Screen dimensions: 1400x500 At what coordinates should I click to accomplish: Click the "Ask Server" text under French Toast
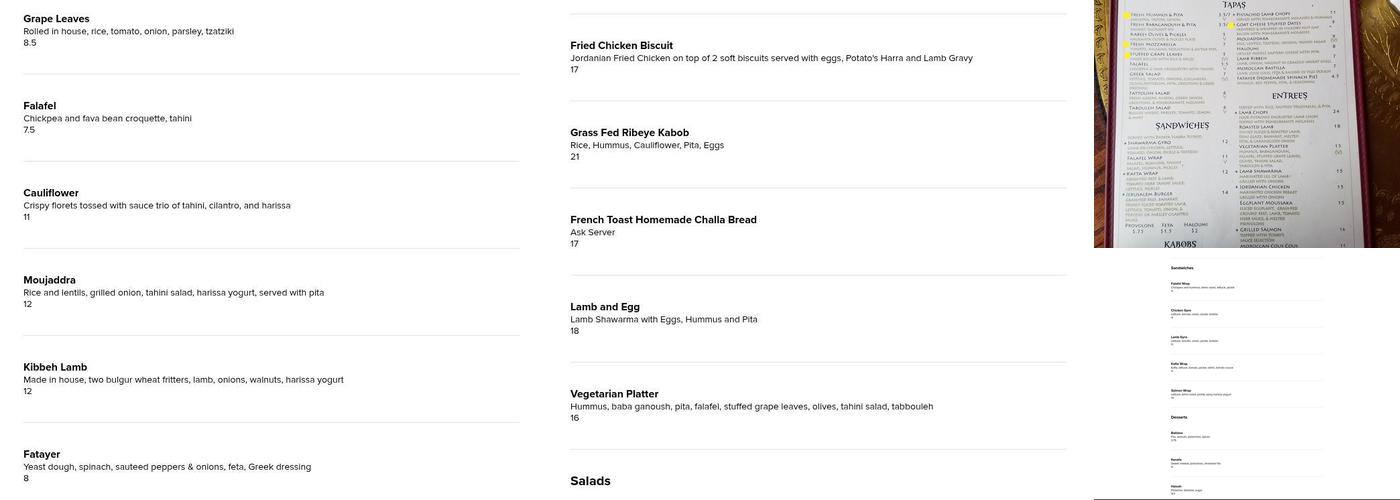(592, 233)
